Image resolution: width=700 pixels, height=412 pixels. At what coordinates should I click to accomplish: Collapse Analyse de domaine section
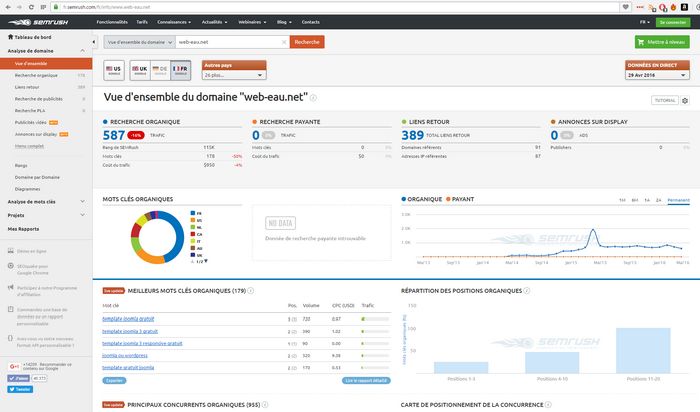[83, 51]
